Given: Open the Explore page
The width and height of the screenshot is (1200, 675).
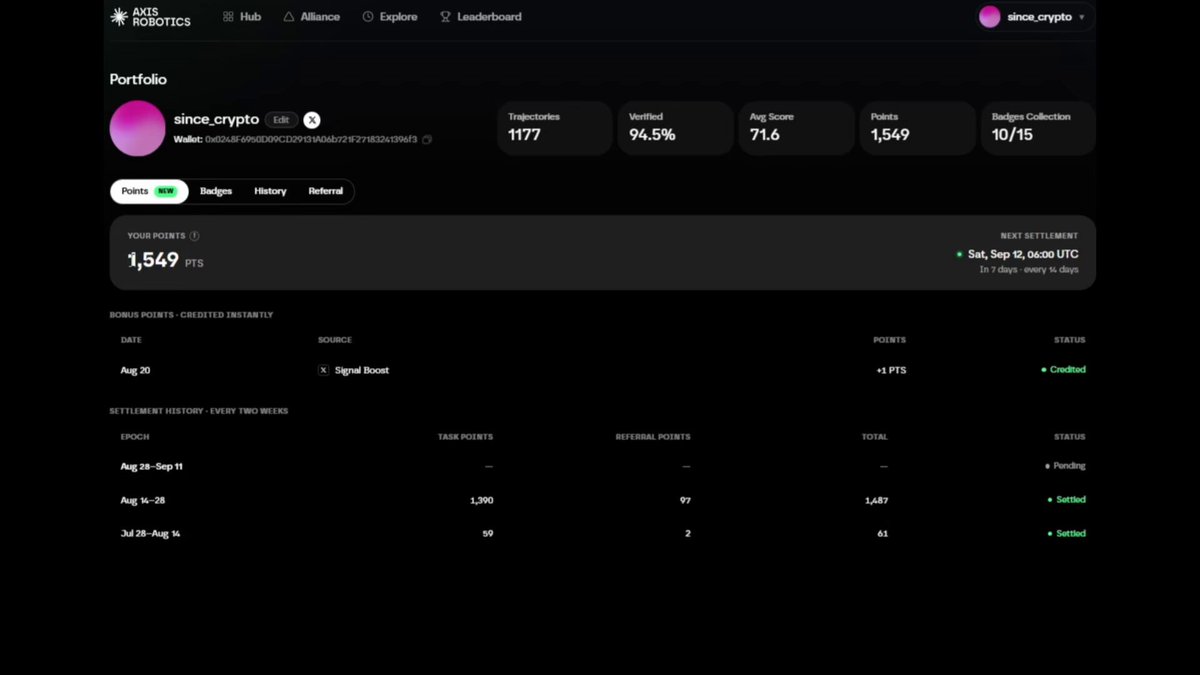Looking at the screenshot, I should tap(390, 17).
